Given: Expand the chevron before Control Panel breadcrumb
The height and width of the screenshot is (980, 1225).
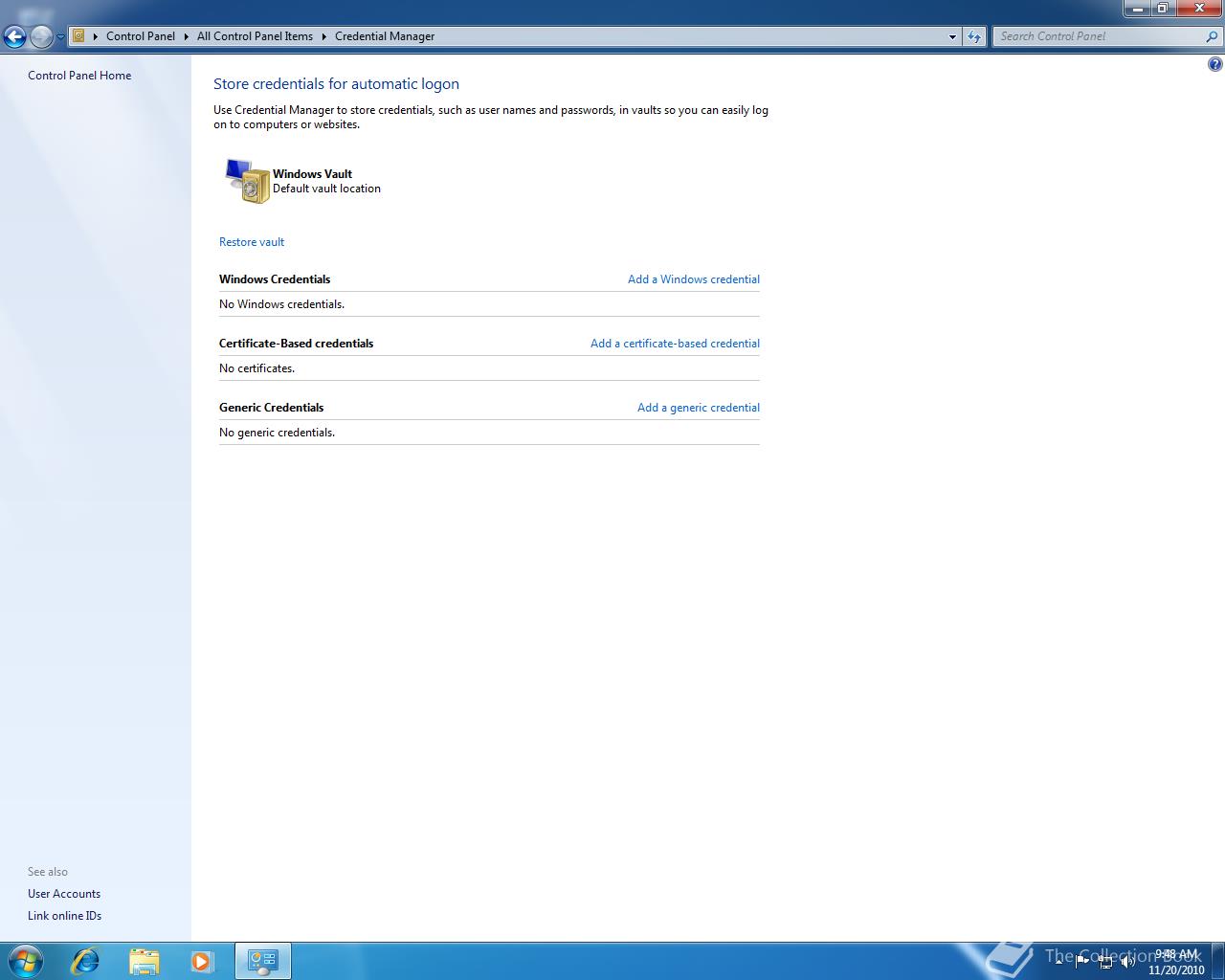Looking at the screenshot, I should pyautogui.click(x=96, y=36).
